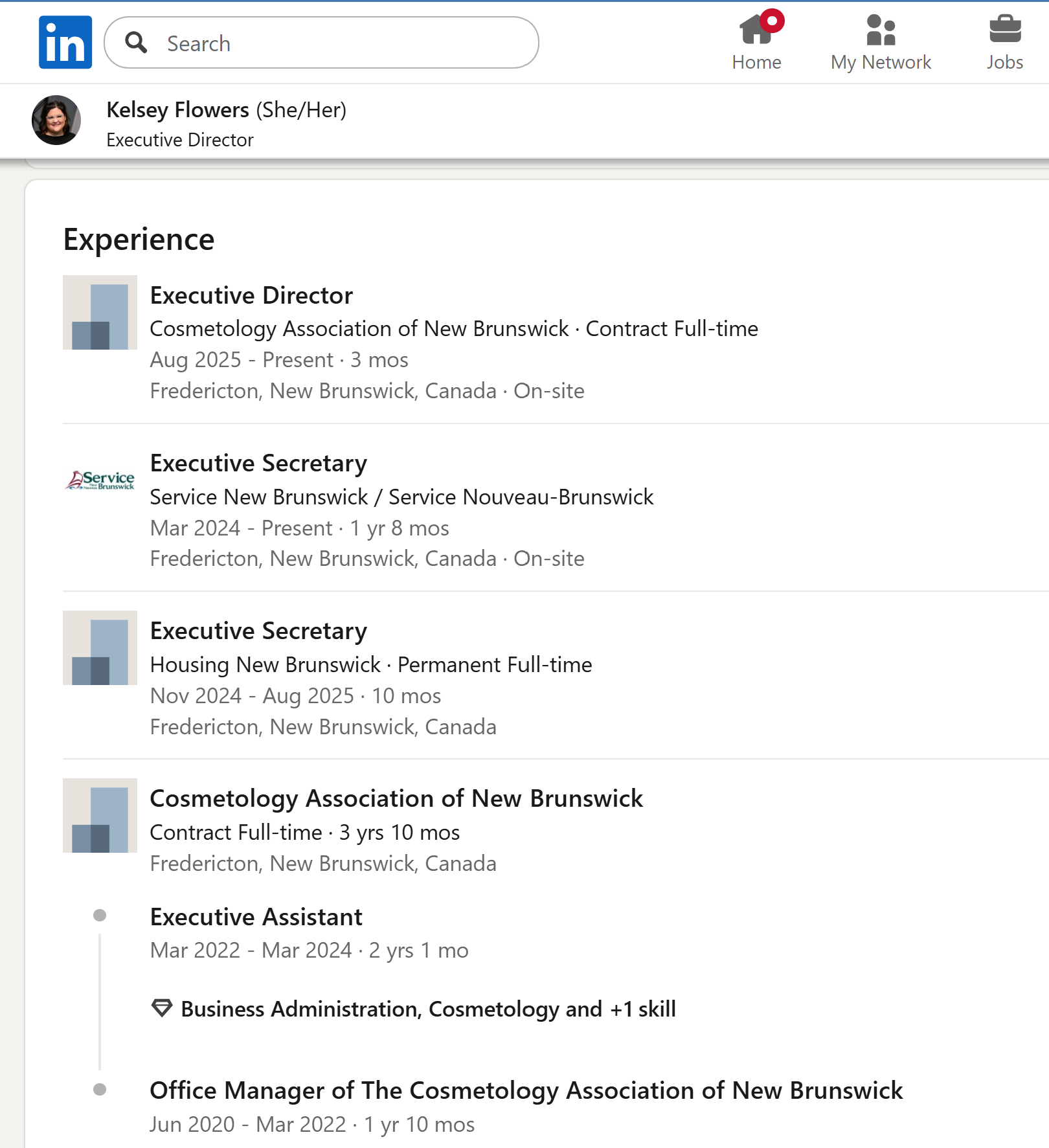The image size is (1049, 1148).
Task: Select Executive Secretary at Housing New Brunswick
Action: coord(258,631)
